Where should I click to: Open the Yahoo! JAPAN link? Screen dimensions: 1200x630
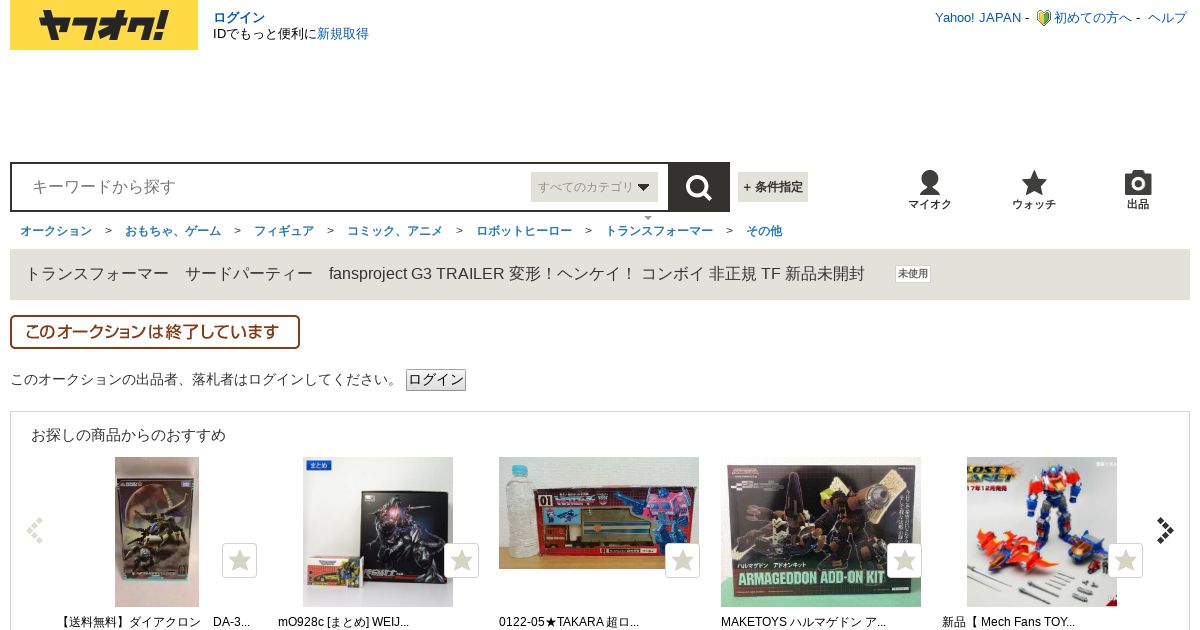[978, 18]
